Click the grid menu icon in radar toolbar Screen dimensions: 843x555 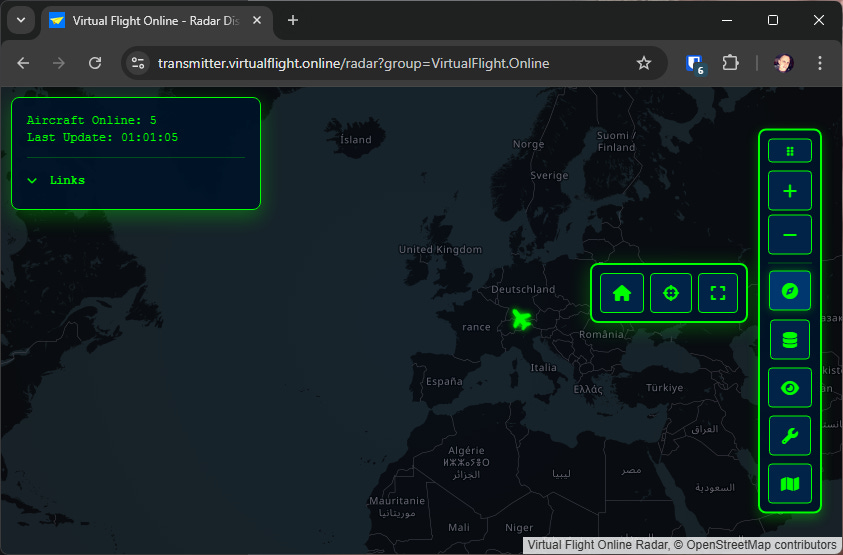coord(790,151)
